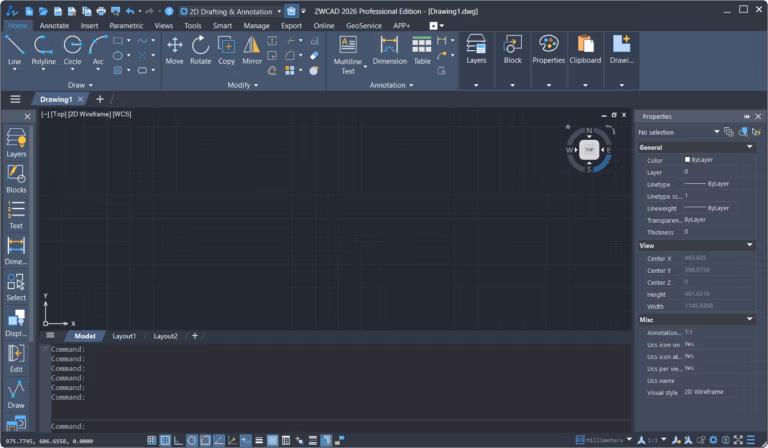Image resolution: width=768 pixels, height=448 pixels.
Task: Collapse the View section in Properties
Action: click(x=749, y=245)
